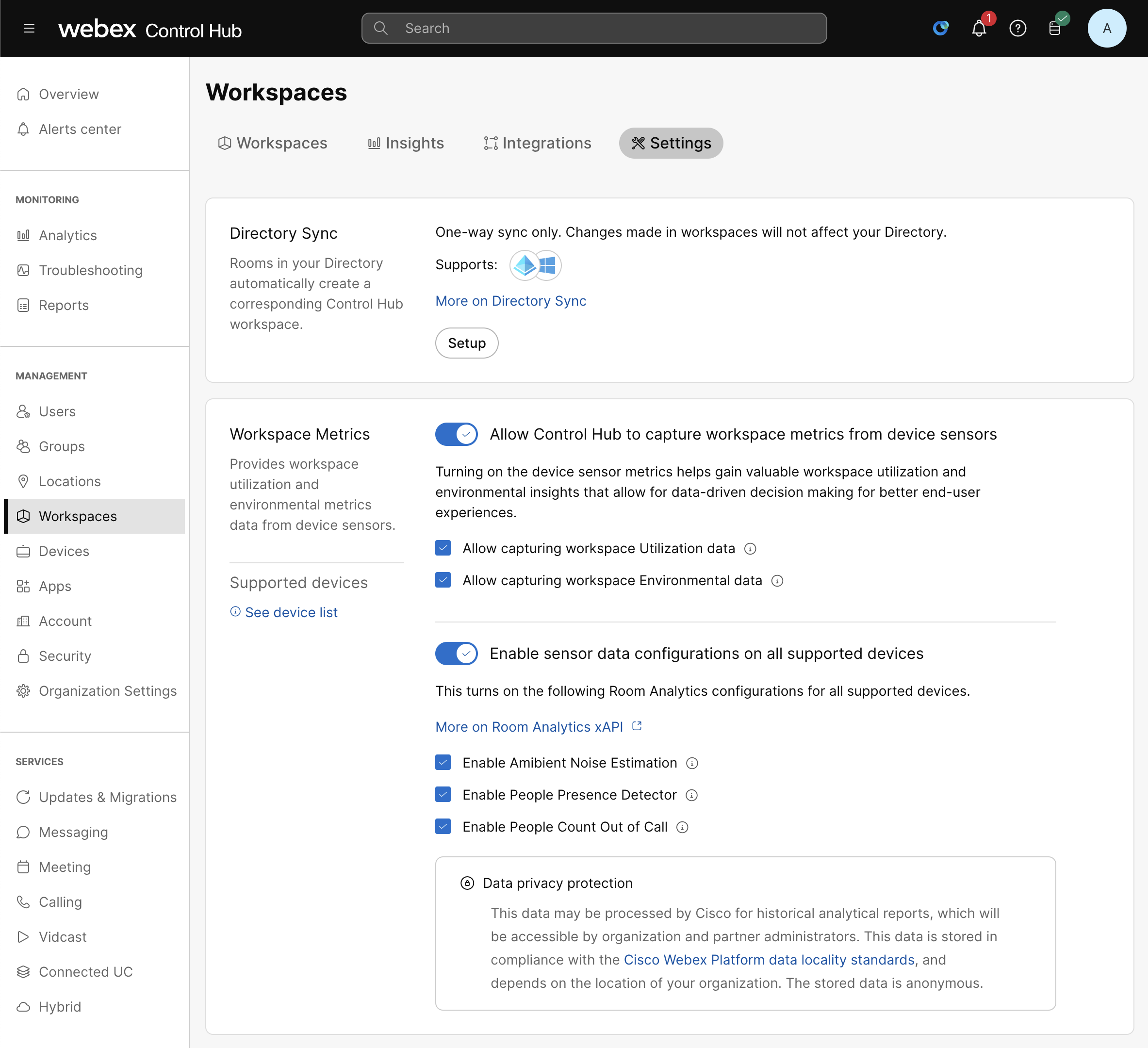Open the navigation hamburger menu

click(x=29, y=28)
